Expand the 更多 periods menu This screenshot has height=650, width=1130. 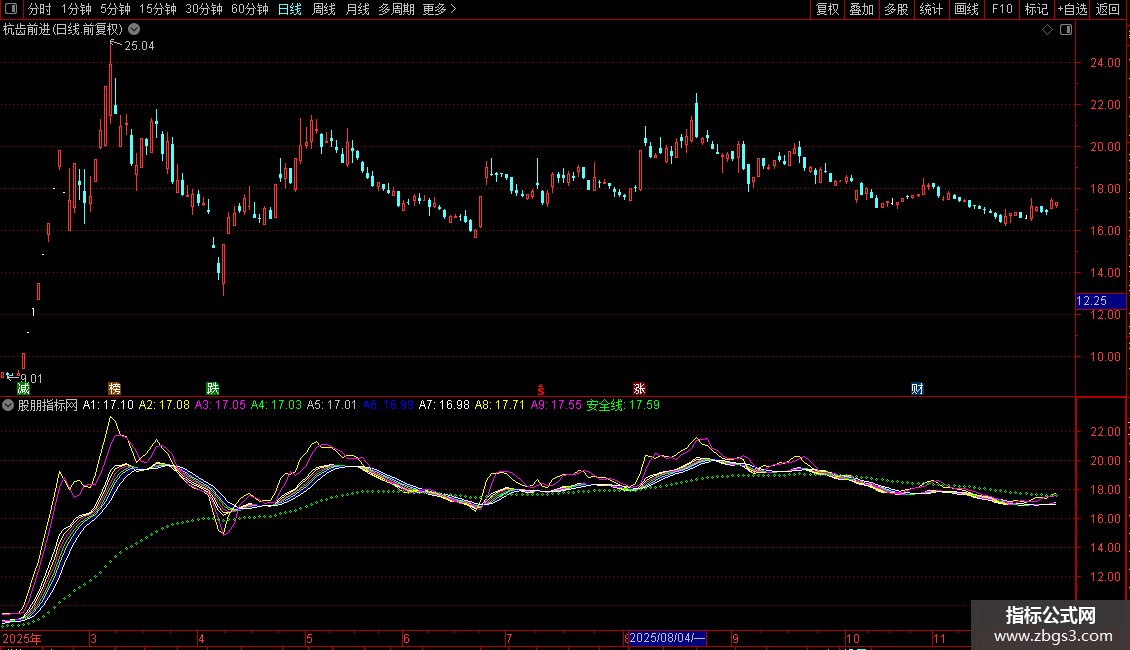[x=439, y=9]
